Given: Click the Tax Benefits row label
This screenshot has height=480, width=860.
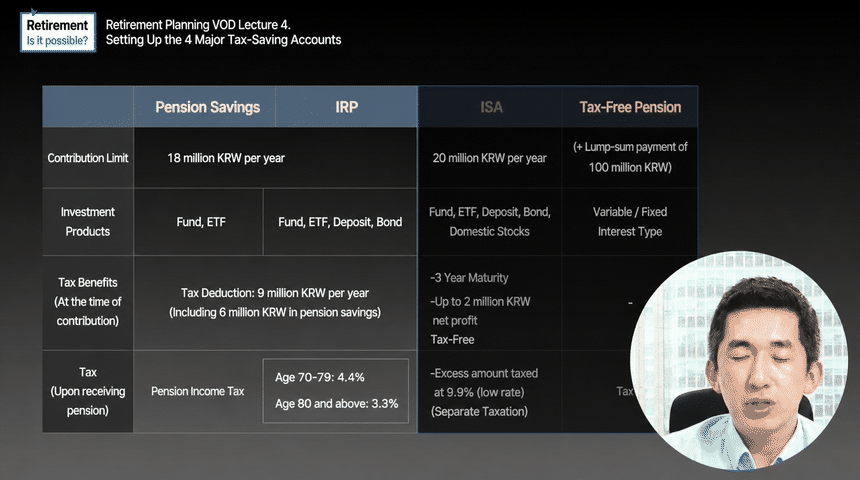Looking at the screenshot, I should (x=88, y=302).
